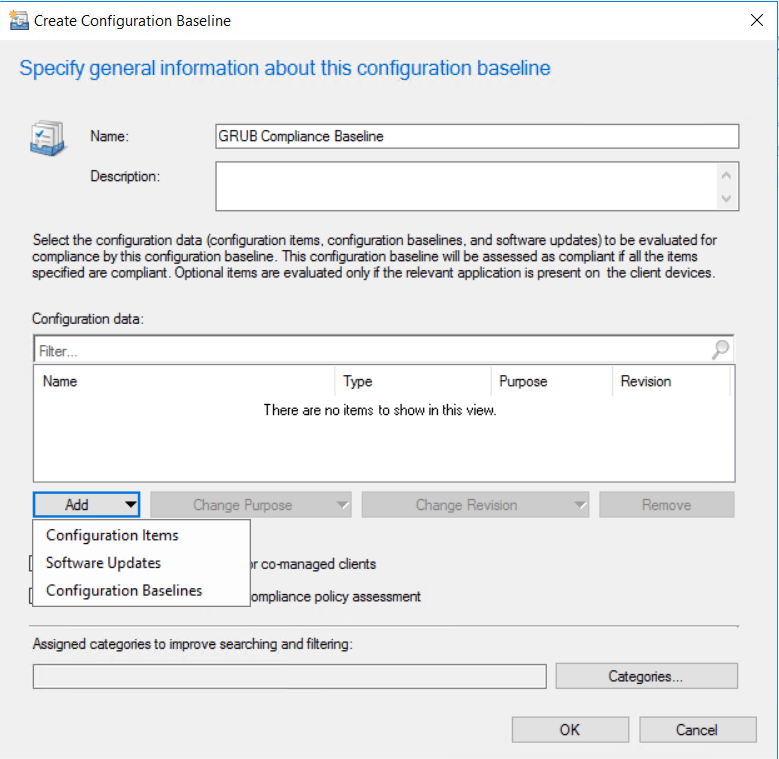Click the title bar Create Configuration Baseline icon

(18, 21)
